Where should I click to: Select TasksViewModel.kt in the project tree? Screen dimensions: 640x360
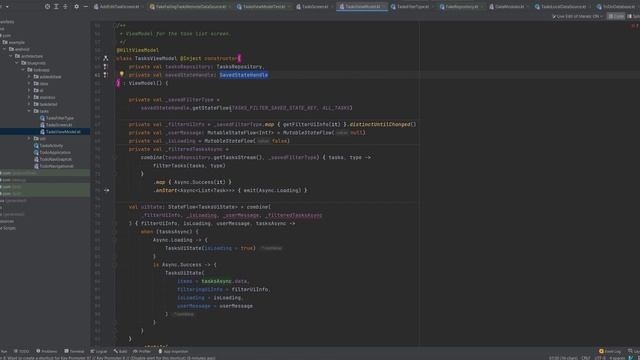(x=60, y=132)
